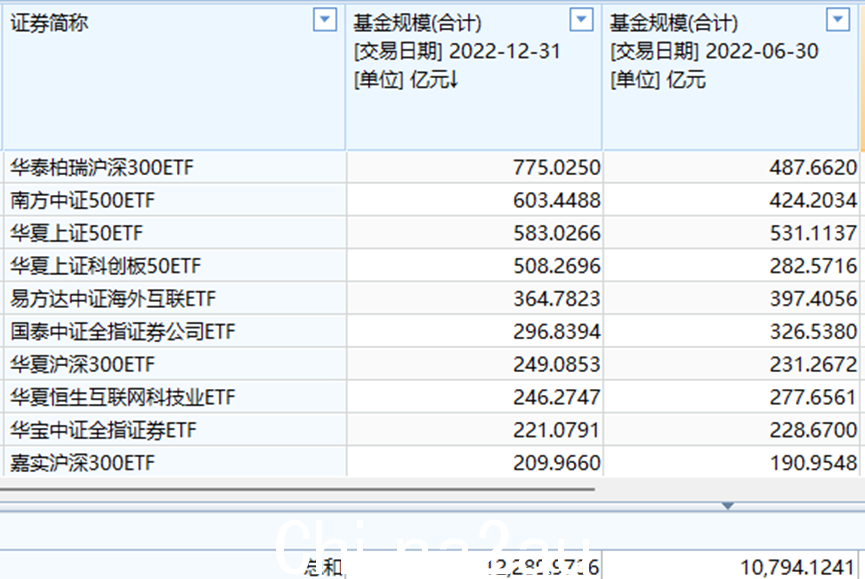
Task: Pick the 282.5716 value cell
Action: 731,266
